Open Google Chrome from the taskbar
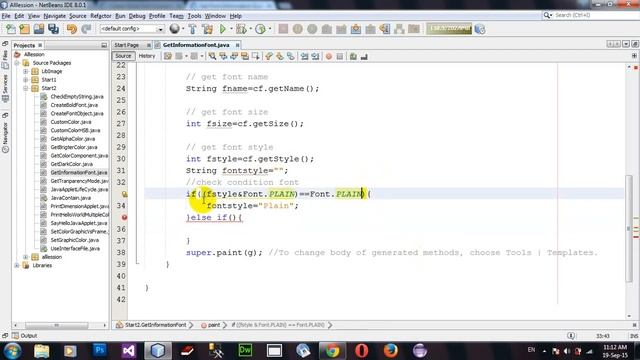This screenshot has width=640, height=360. (x=332, y=351)
